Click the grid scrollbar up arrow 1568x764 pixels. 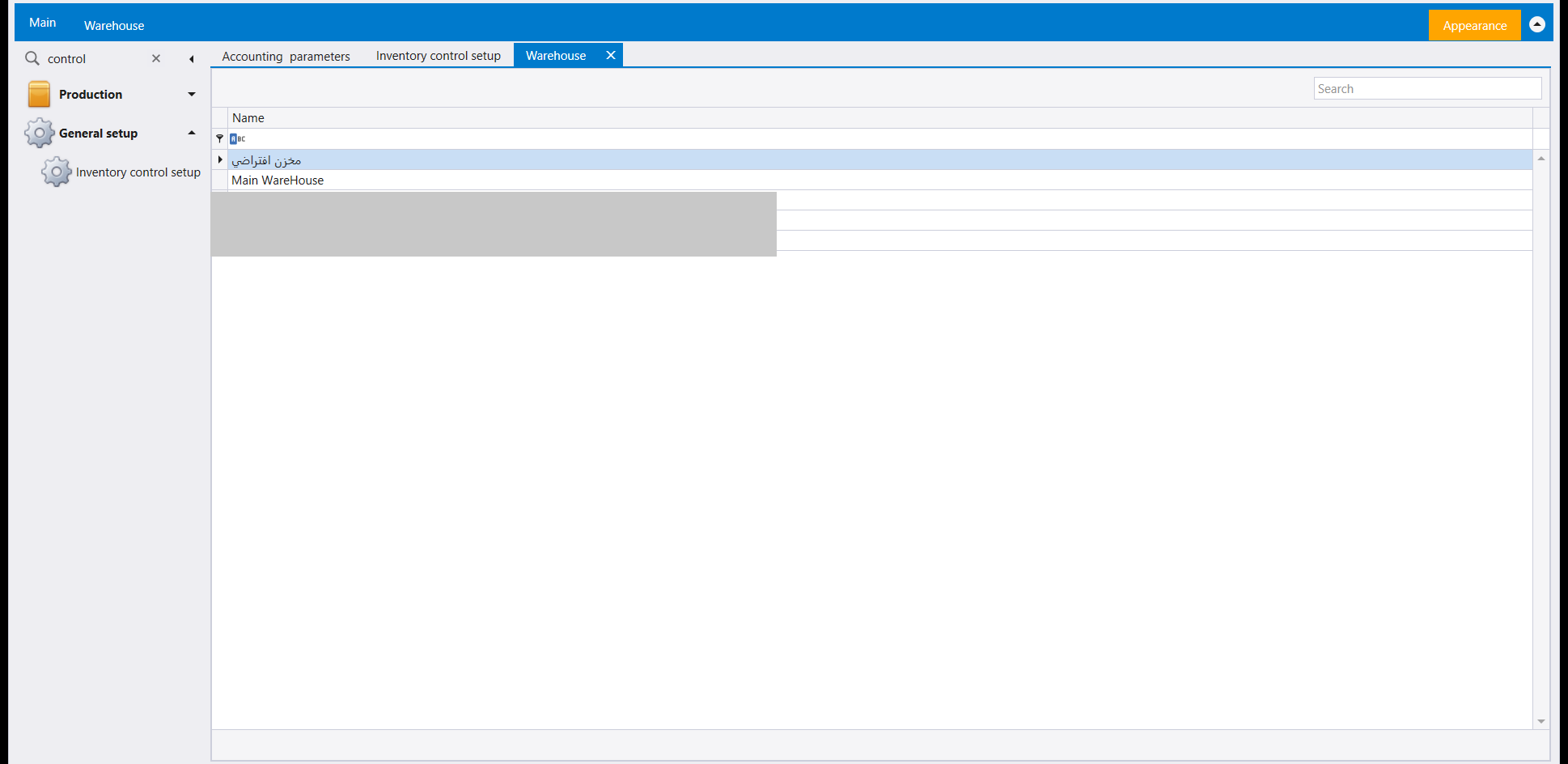(x=1541, y=159)
